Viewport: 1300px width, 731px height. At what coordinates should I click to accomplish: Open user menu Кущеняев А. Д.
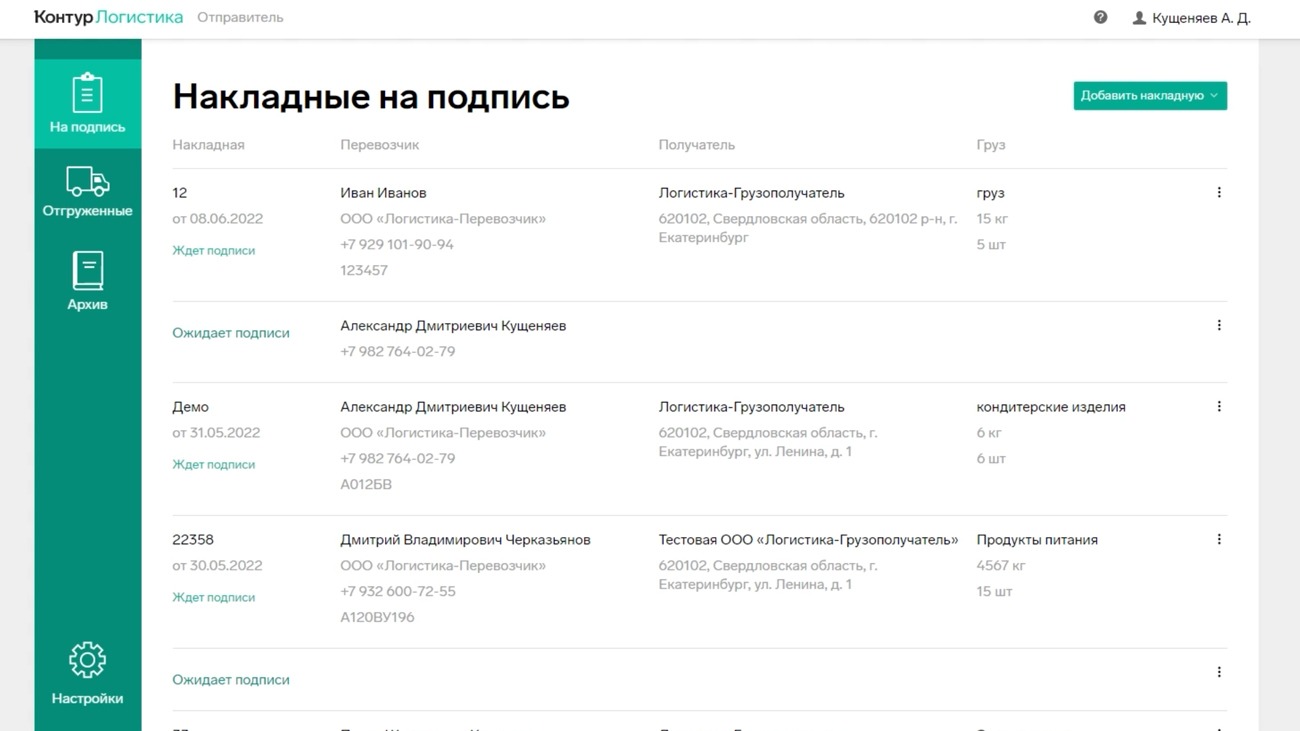point(1191,18)
